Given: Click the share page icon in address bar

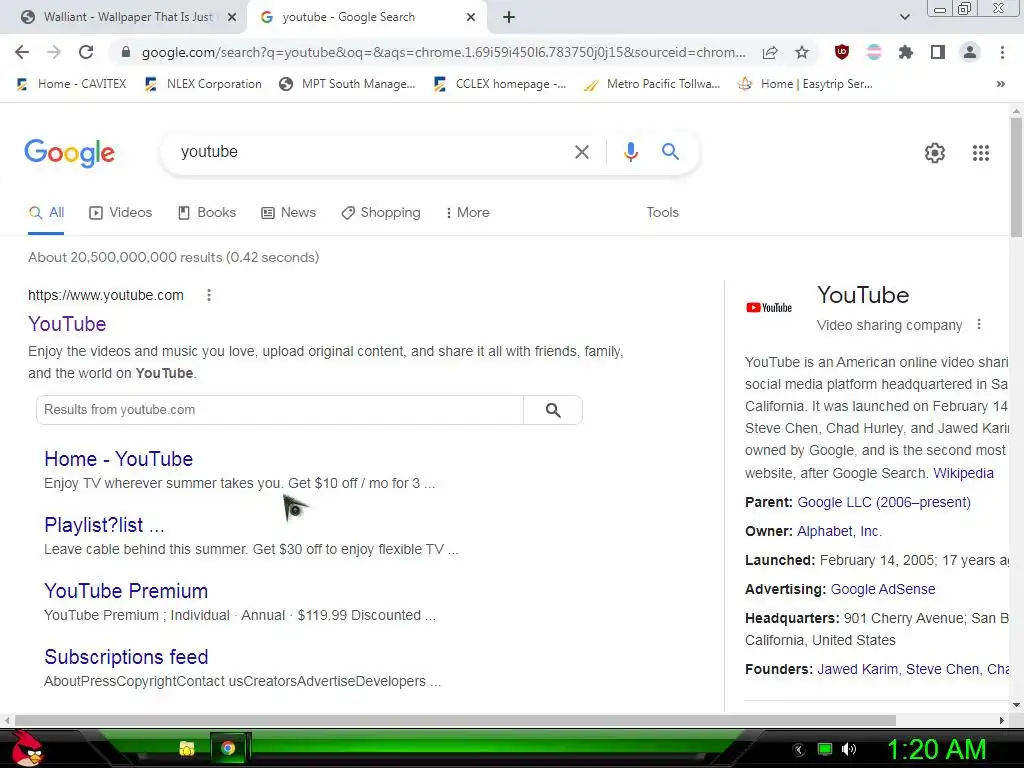Looking at the screenshot, I should pyautogui.click(x=770, y=52).
